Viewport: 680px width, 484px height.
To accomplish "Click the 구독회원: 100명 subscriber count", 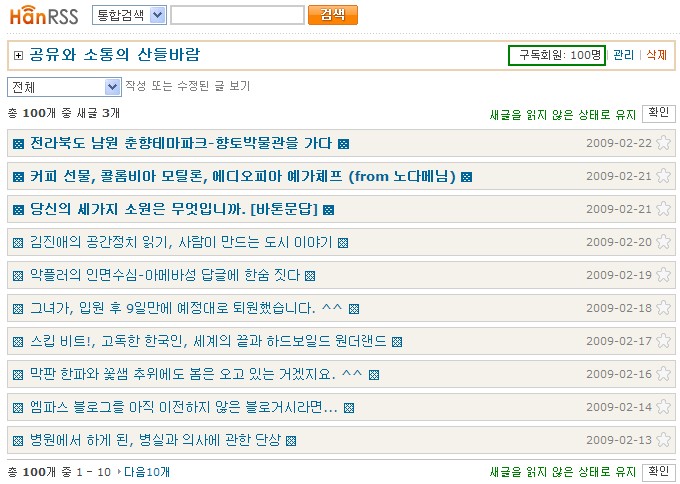I will coord(557,55).
